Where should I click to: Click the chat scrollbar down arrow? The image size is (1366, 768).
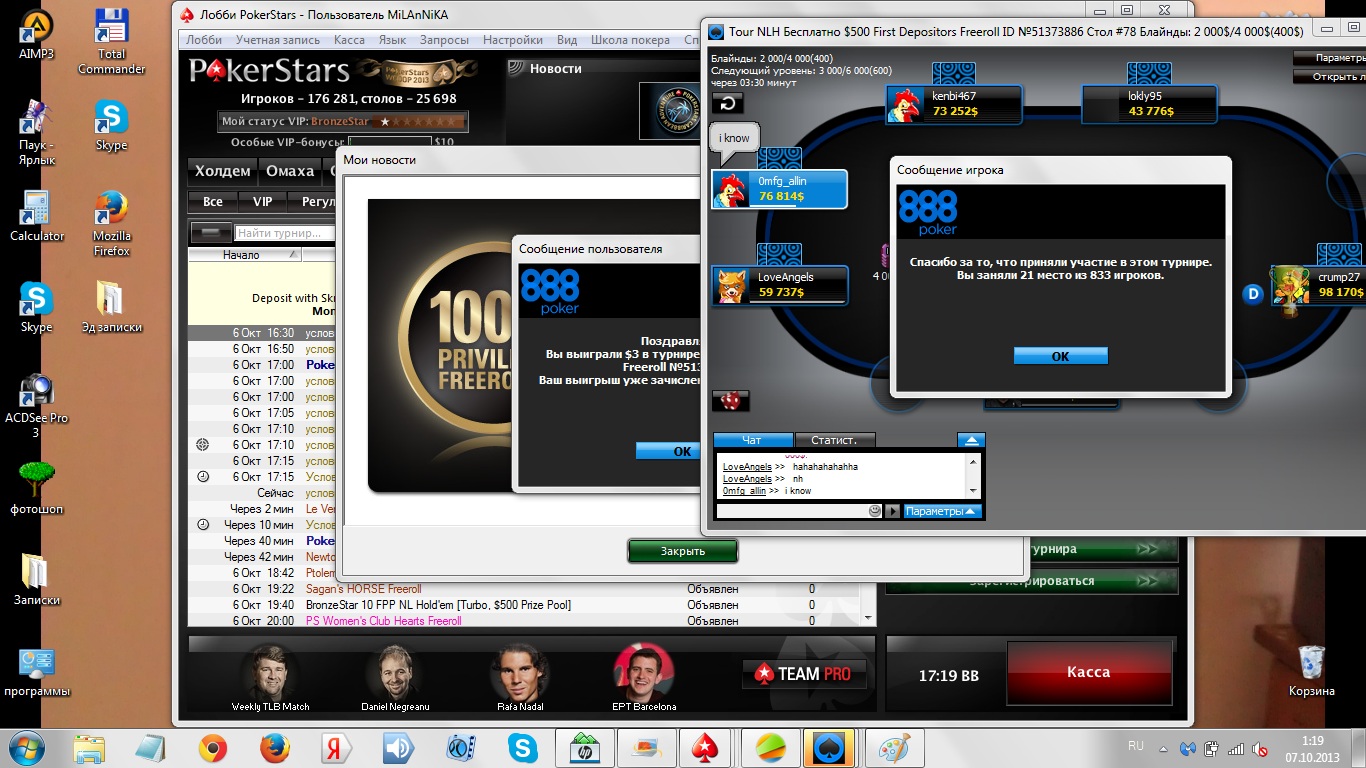[x=972, y=491]
